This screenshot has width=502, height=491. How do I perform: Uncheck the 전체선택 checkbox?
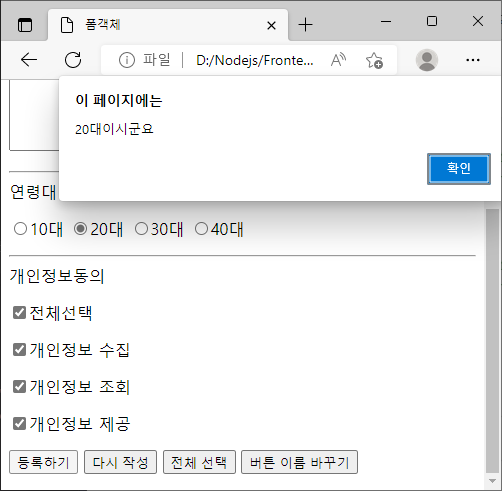[19, 313]
